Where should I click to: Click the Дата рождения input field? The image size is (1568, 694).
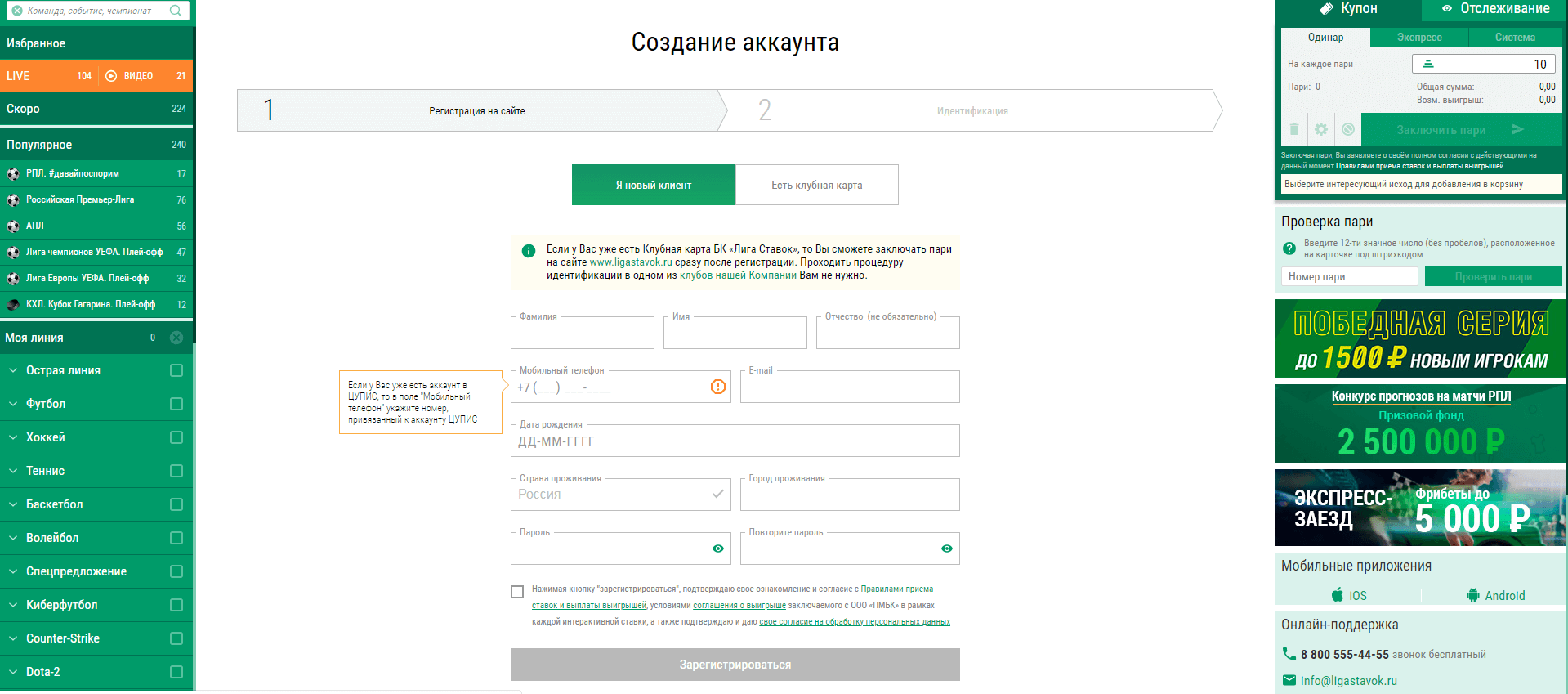point(735,441)
